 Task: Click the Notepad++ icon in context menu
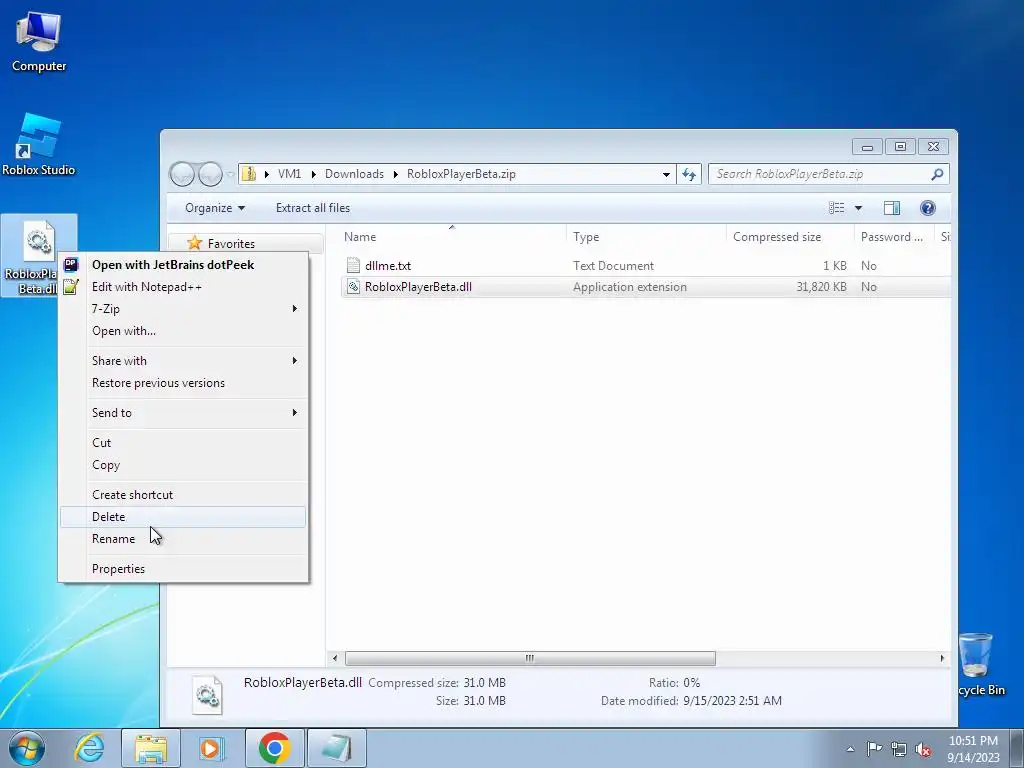(x=71, y=287)
